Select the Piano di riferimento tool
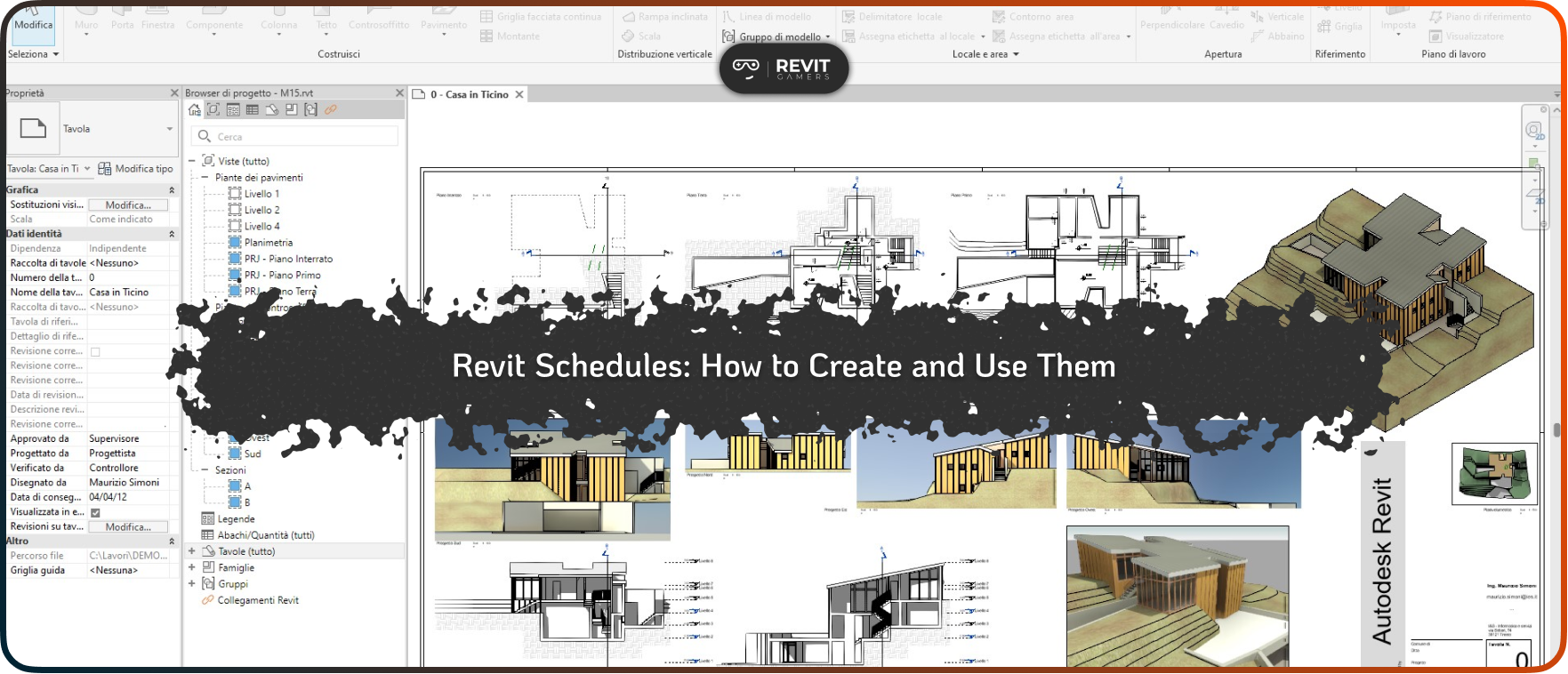 (x=1480, y=17)
